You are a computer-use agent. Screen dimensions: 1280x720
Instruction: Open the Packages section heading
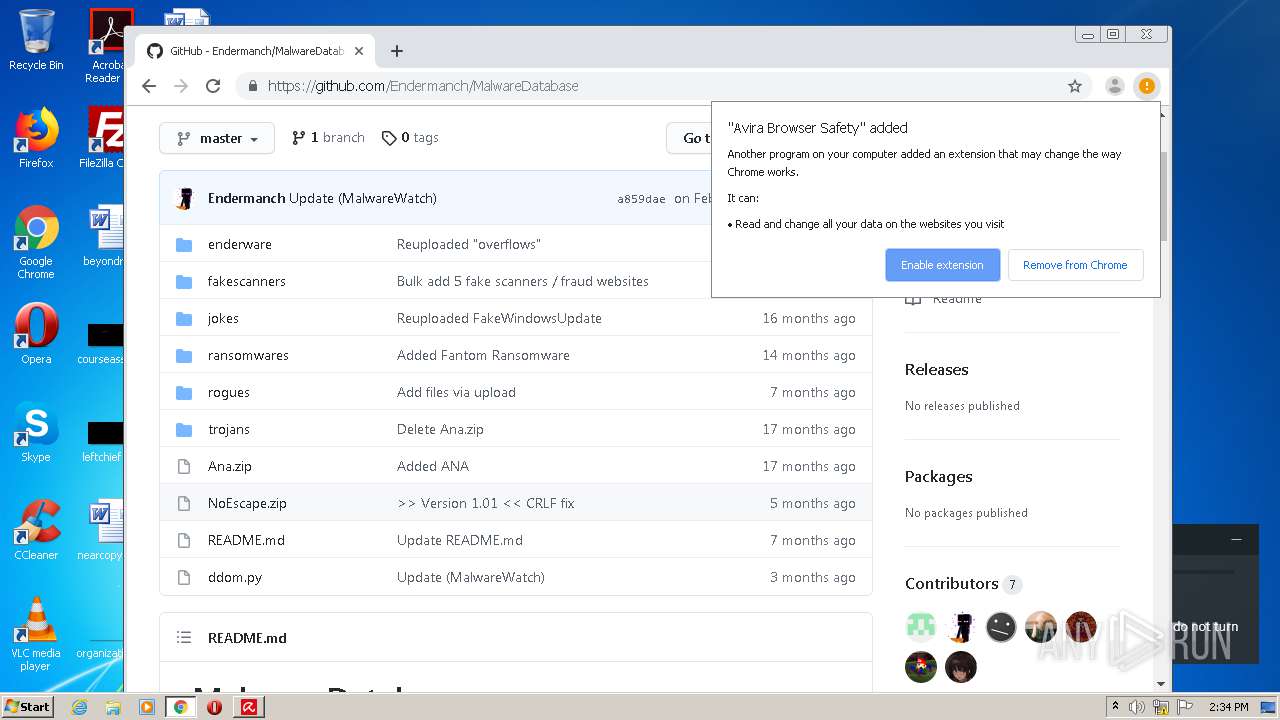coord(938,476)
